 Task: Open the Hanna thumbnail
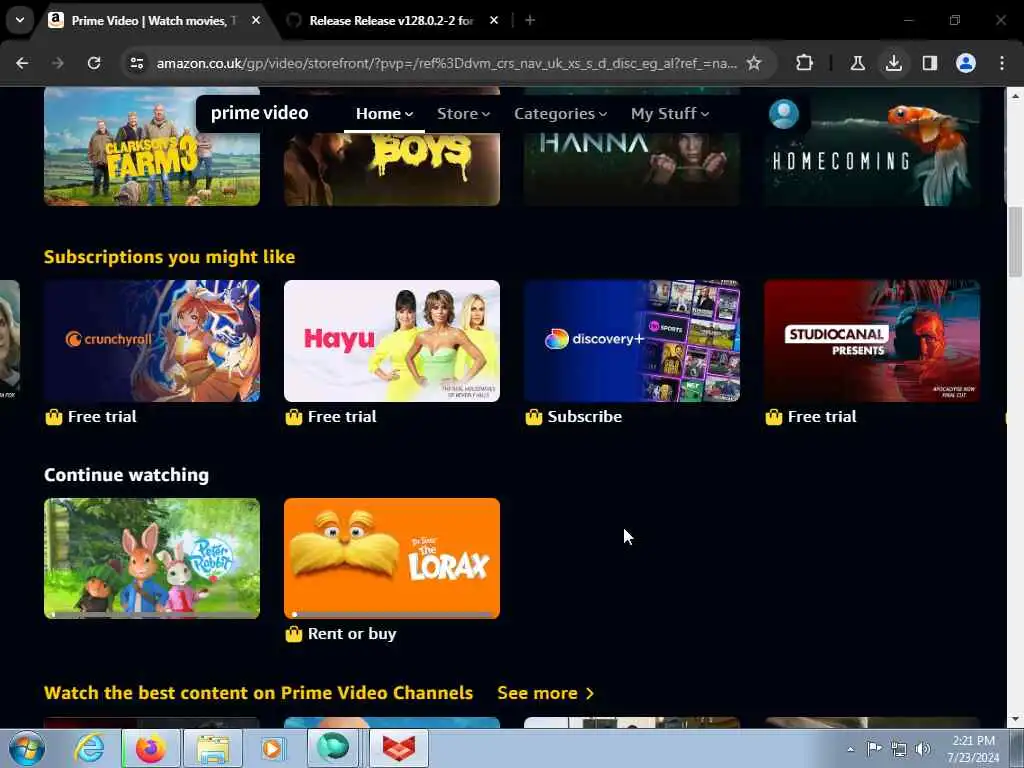632,168
